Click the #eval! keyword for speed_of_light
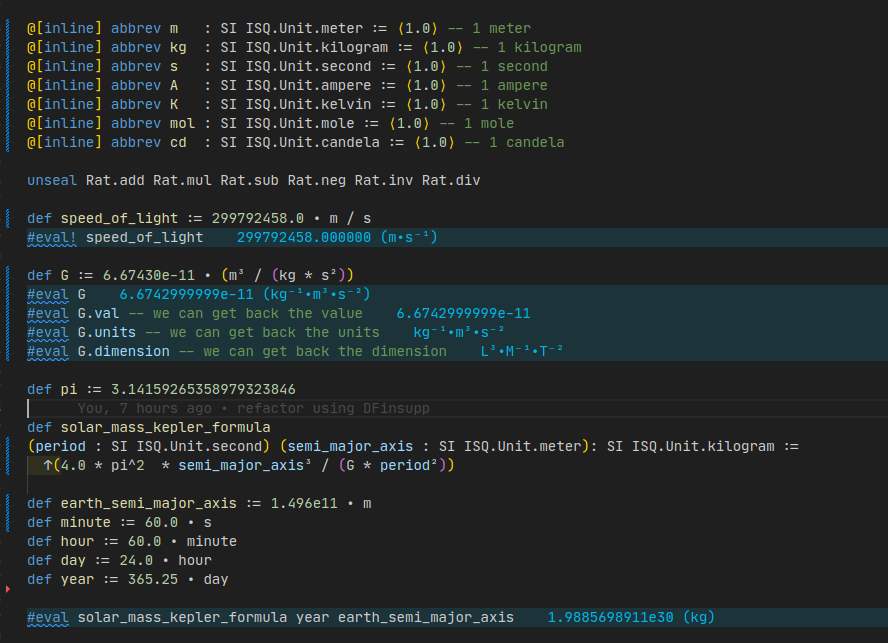 pyautogui.click(x=52, y=238)
